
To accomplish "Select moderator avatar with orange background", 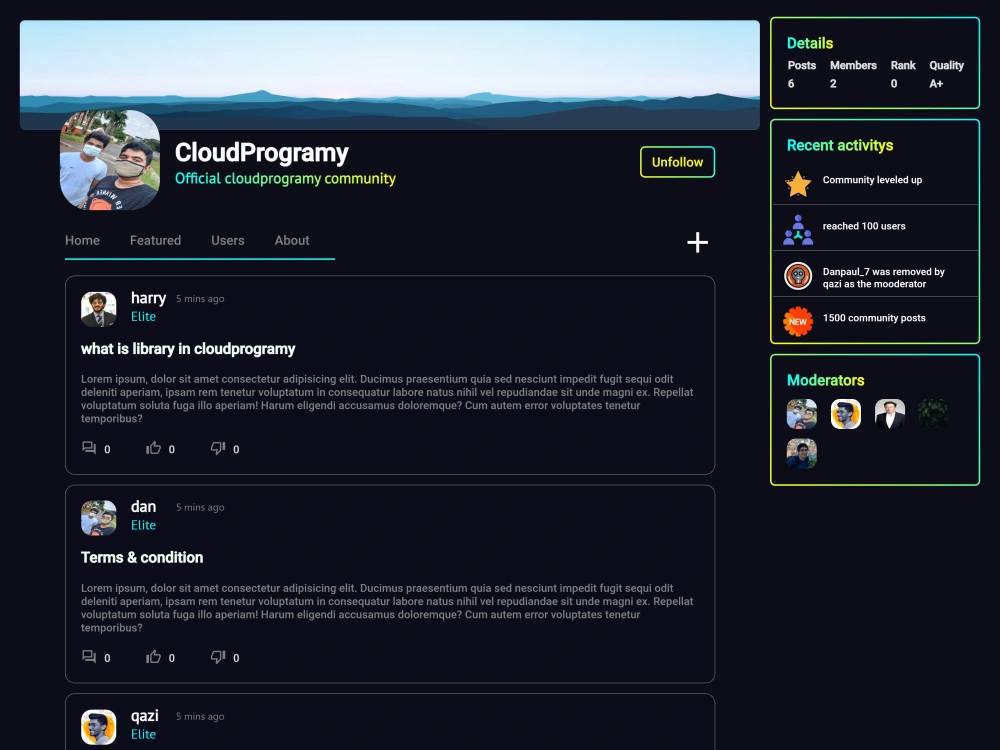I will point(846,414).
